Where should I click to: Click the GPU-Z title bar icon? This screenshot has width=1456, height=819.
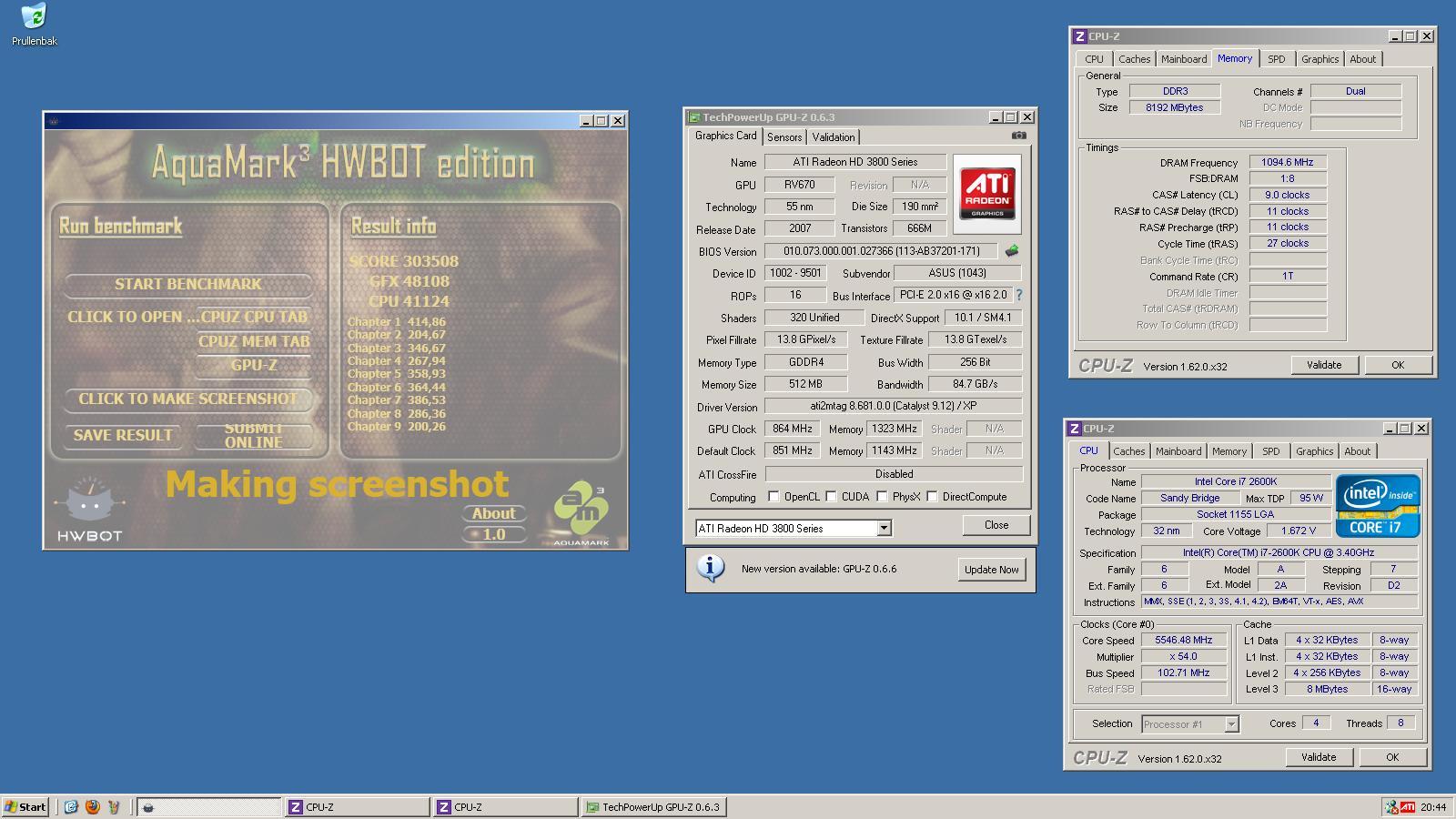point(694,117)
